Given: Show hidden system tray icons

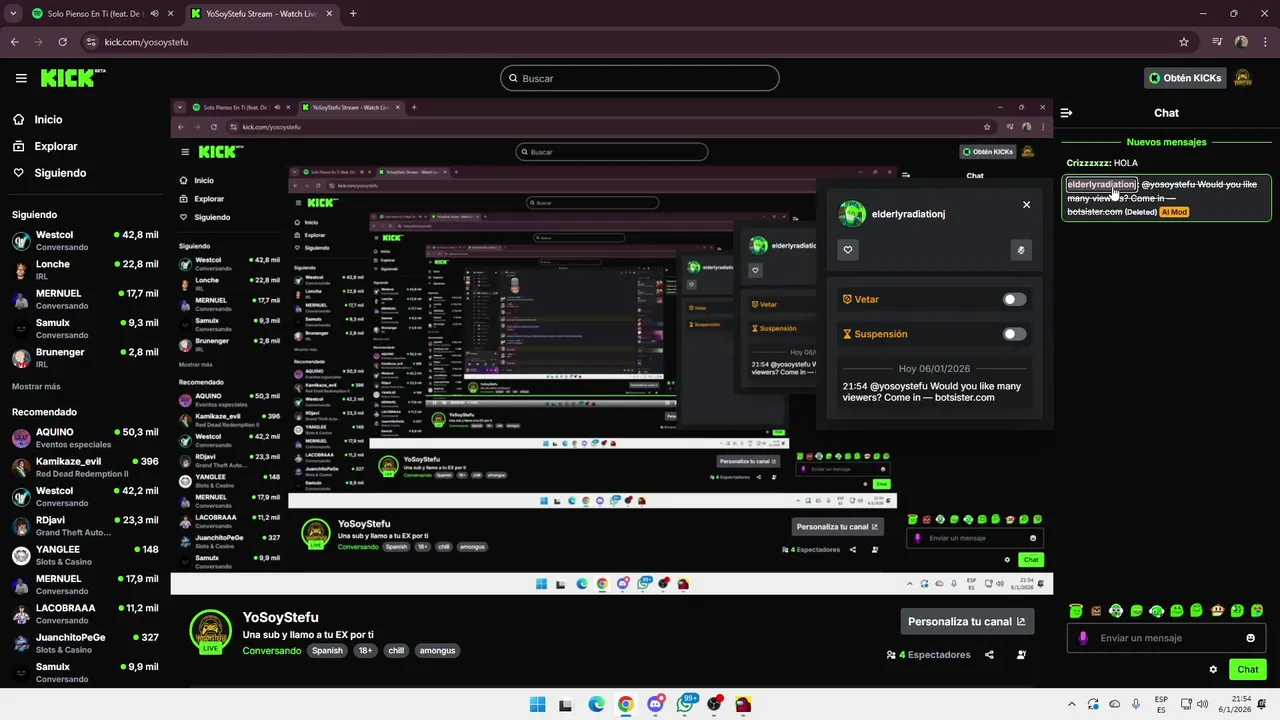Looking at the screenshot, I should pos(1073,704).
